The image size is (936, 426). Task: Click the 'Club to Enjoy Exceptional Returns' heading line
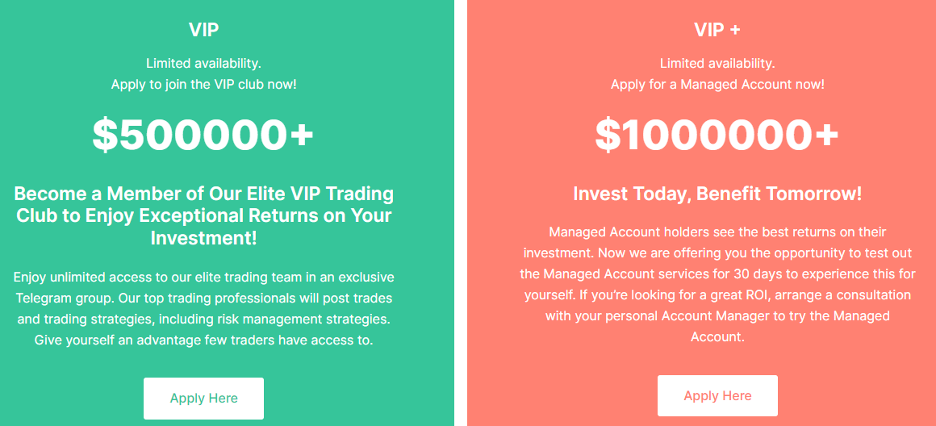pos(204,215)
